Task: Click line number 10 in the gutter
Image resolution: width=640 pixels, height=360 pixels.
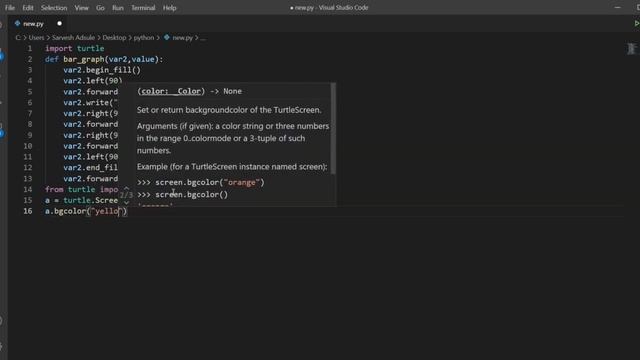Action: [x=28, y=146]
